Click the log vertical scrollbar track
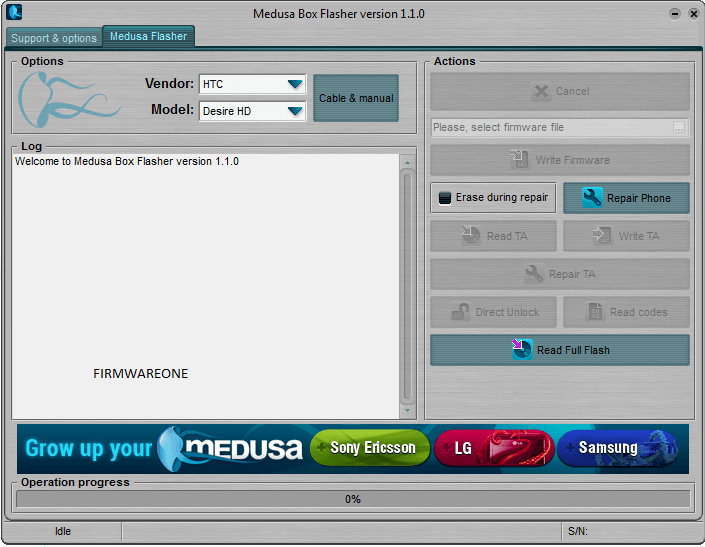705x547 pixels. (407, 286)
